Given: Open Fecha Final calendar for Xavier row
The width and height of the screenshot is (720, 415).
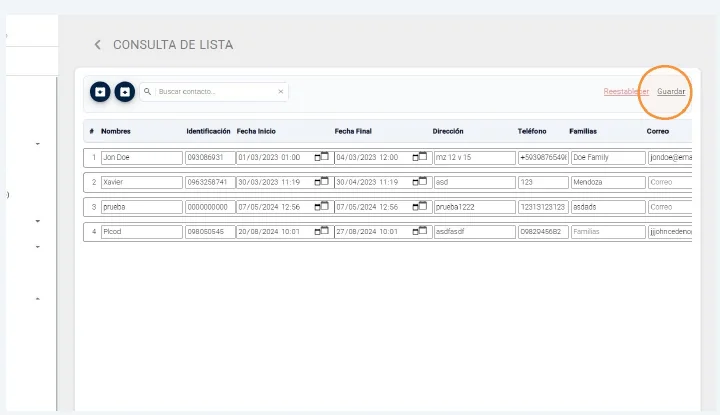Looking at the screenshot, I should coord(419,181).
